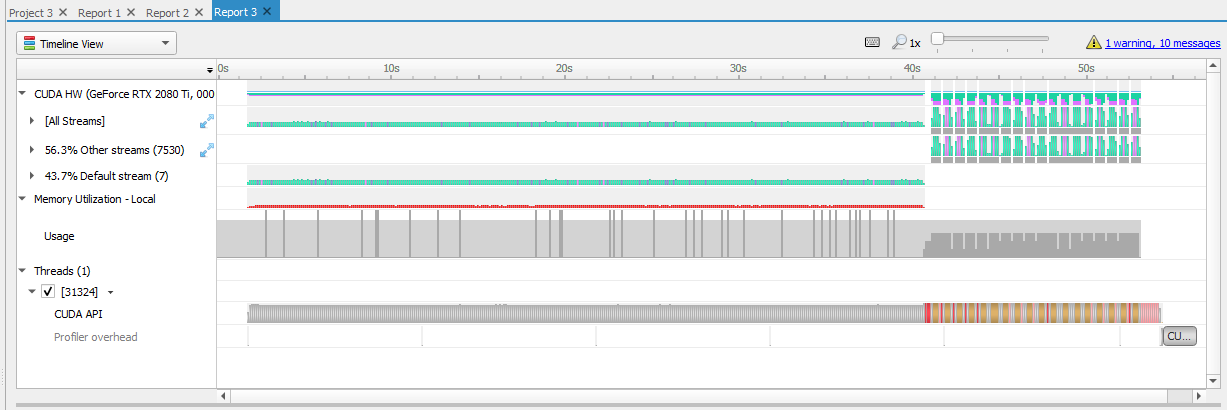Collapse Memory Utilization - Local row

pos(23,198)
